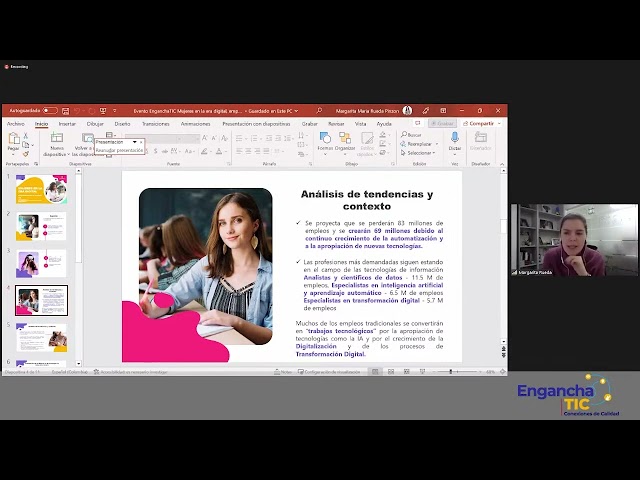Switch to the Vista tab

[x=360, y=124]
